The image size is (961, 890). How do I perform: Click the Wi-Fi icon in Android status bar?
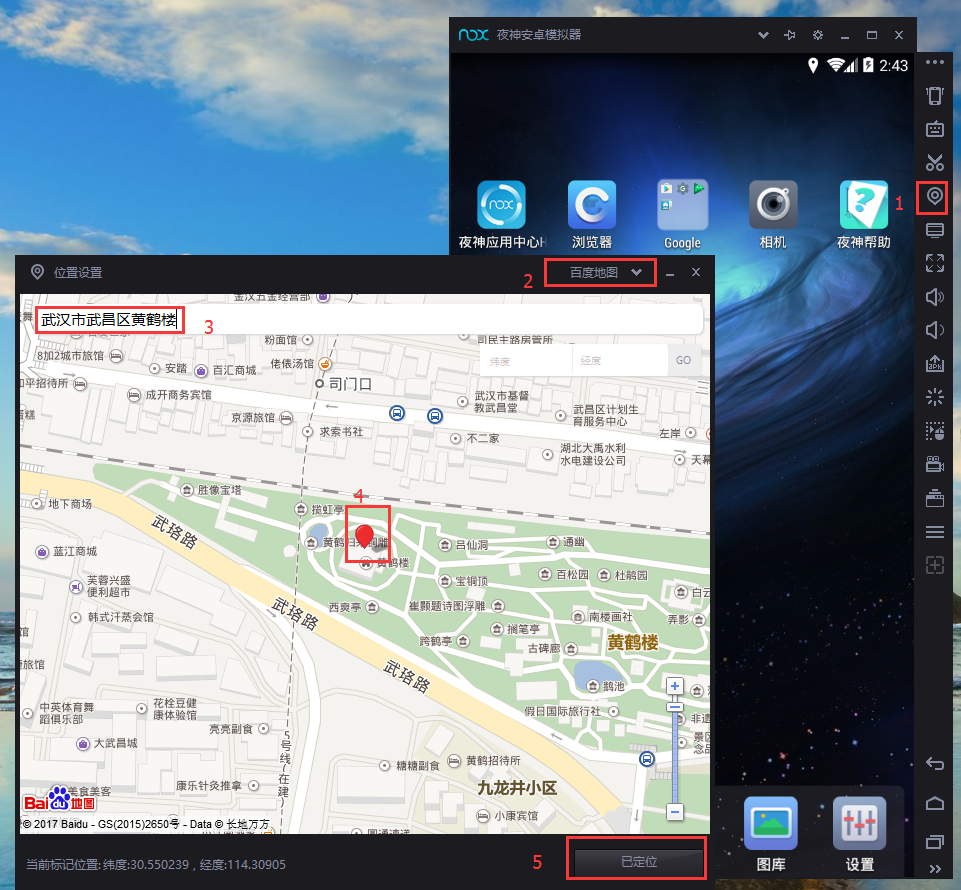pos(835,65)
